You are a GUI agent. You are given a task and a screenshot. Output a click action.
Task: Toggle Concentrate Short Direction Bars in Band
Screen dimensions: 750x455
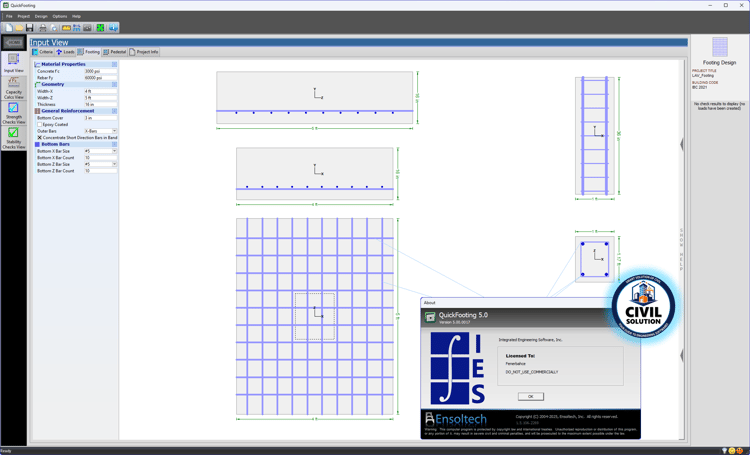tap(40, 137)
